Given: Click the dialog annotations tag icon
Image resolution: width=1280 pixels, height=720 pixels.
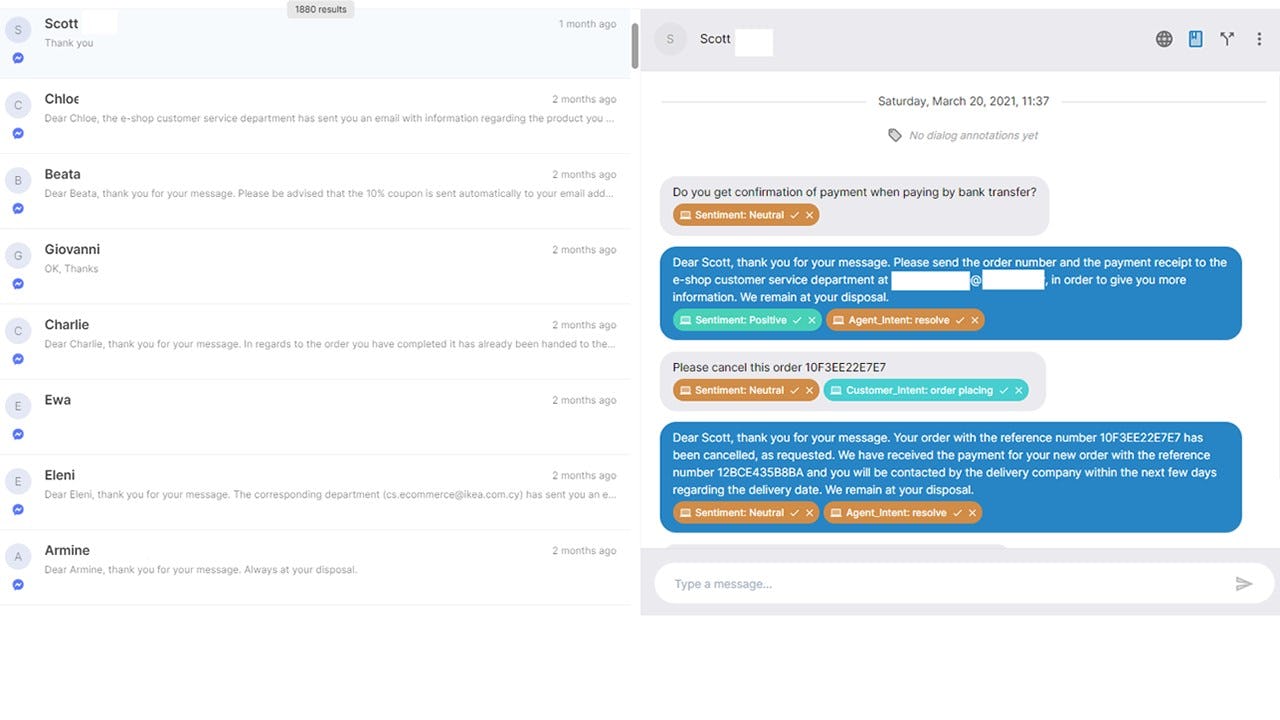Looking at the screenshot, I should tap(895, 135).
